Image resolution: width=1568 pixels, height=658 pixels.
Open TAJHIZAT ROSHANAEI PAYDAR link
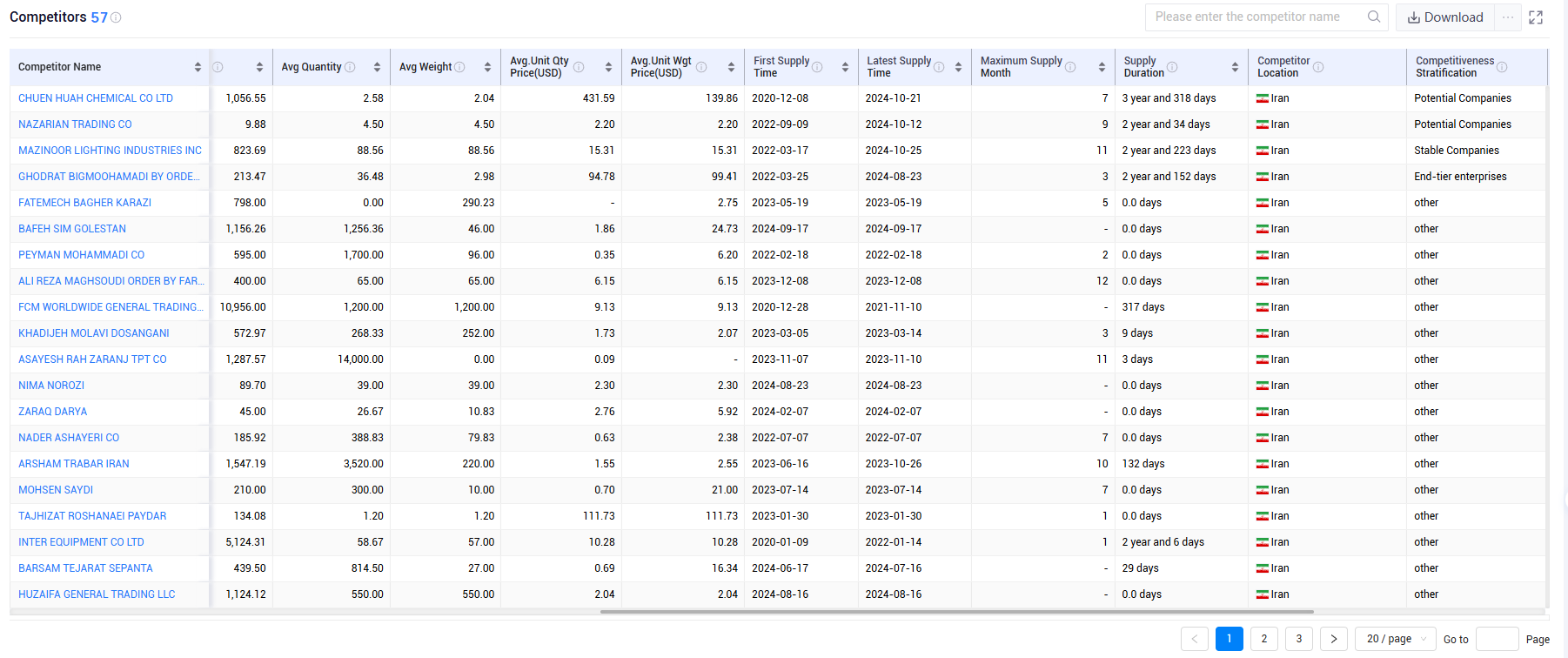click(x=92, y=516)
